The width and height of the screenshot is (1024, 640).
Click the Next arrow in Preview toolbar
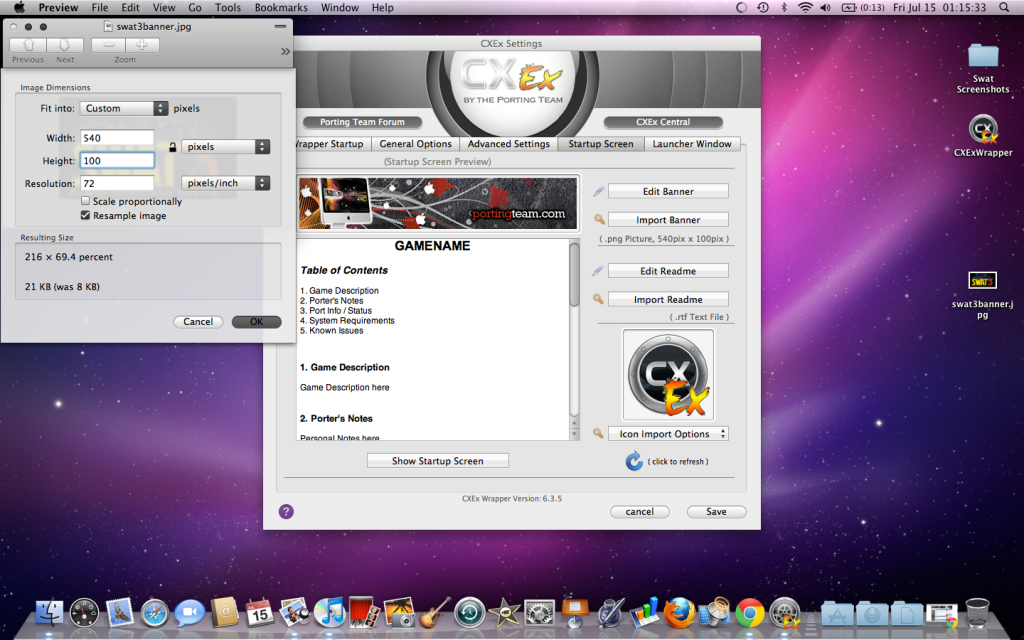pos(65,45)
